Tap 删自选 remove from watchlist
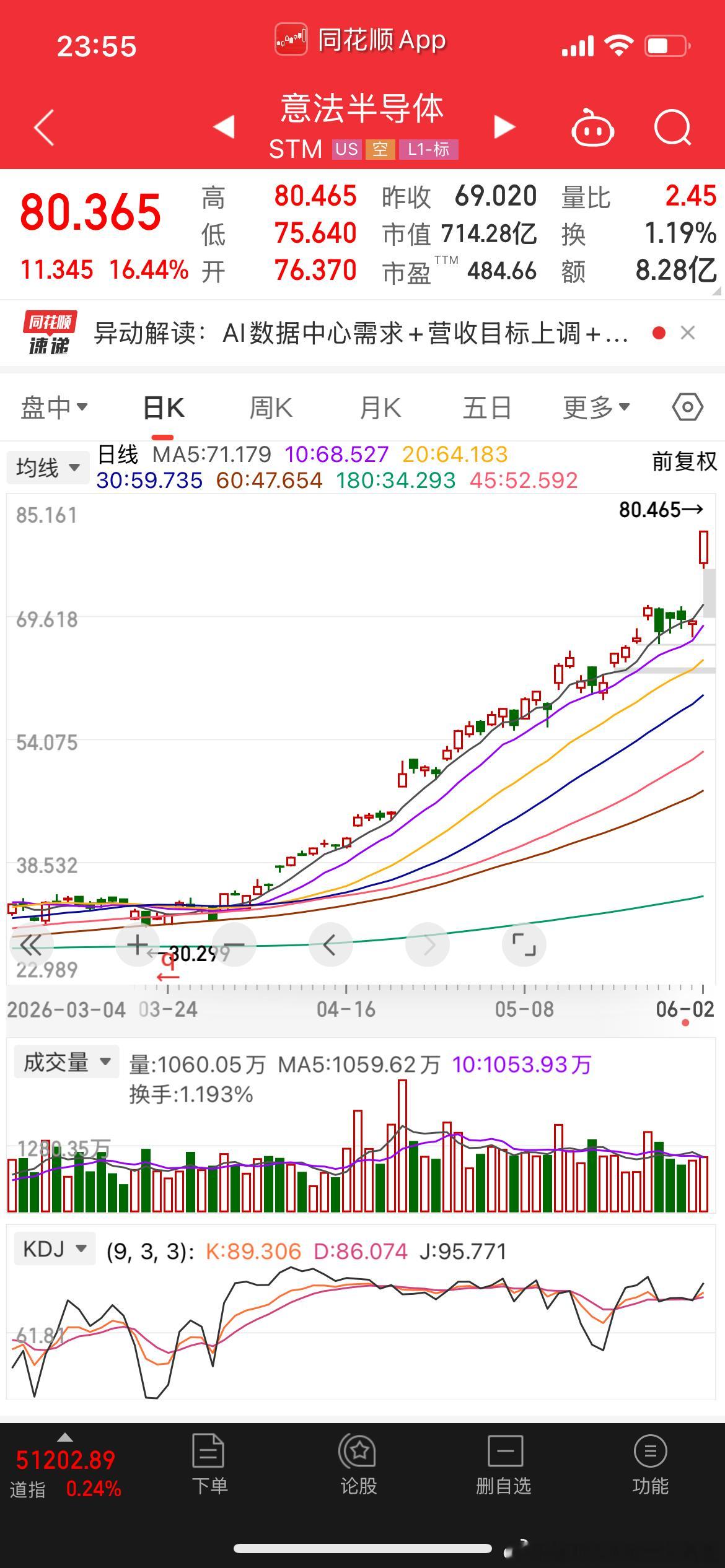The image size is (725, 1568). coord(504,1465)
